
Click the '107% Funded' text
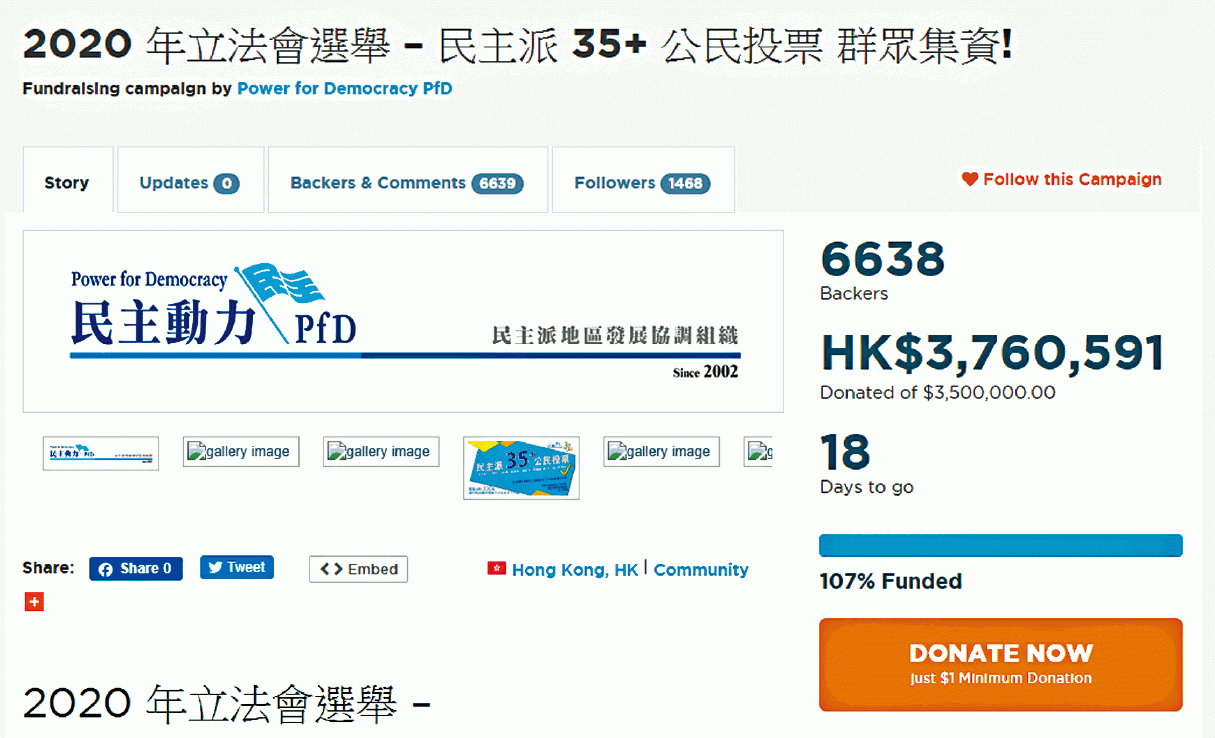(891, 581)
